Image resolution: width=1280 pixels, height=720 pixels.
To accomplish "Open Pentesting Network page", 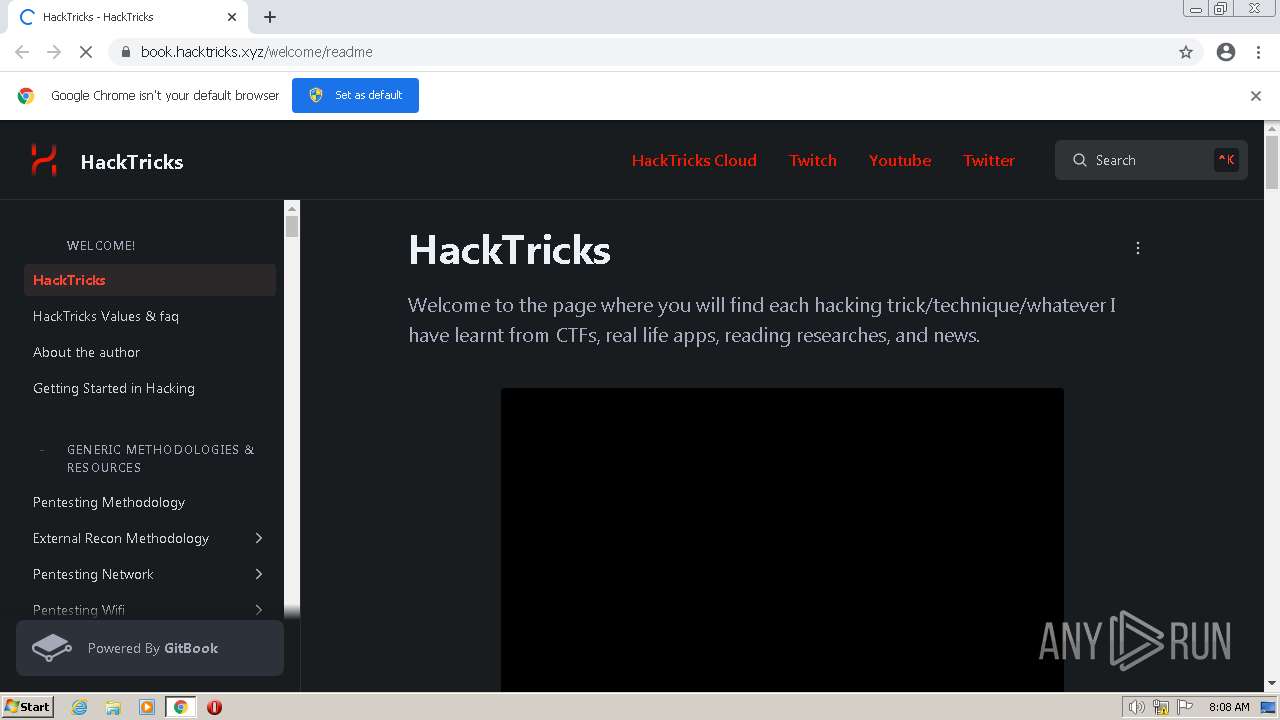I will point(93,574).
